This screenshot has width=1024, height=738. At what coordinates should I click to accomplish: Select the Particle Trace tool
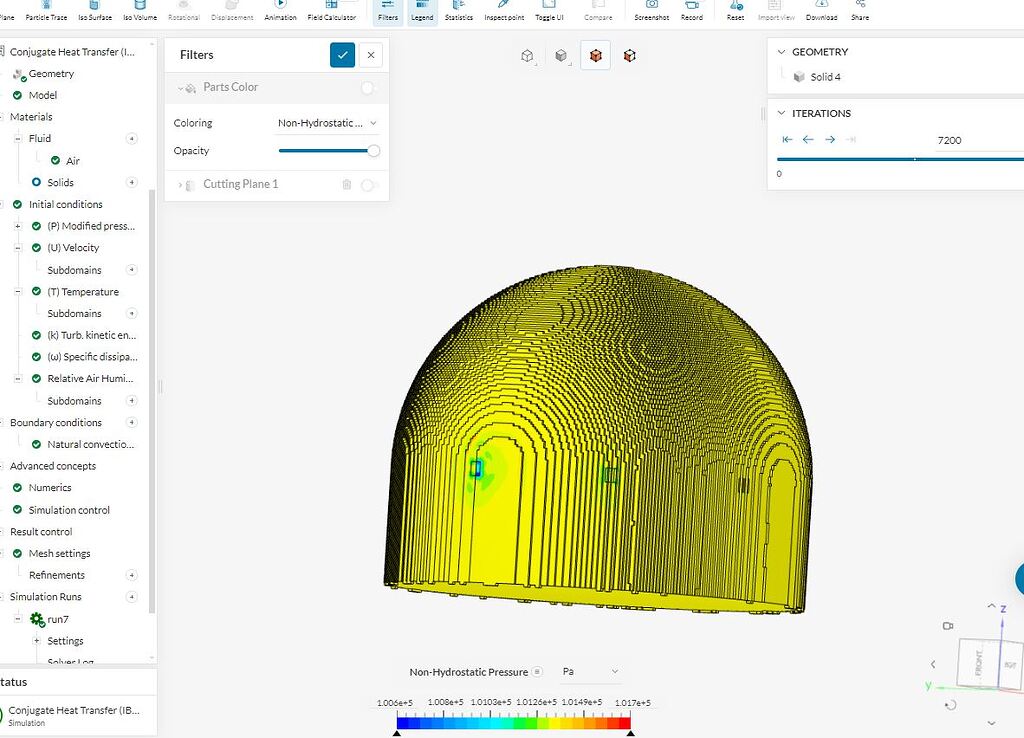click(45, 10)
